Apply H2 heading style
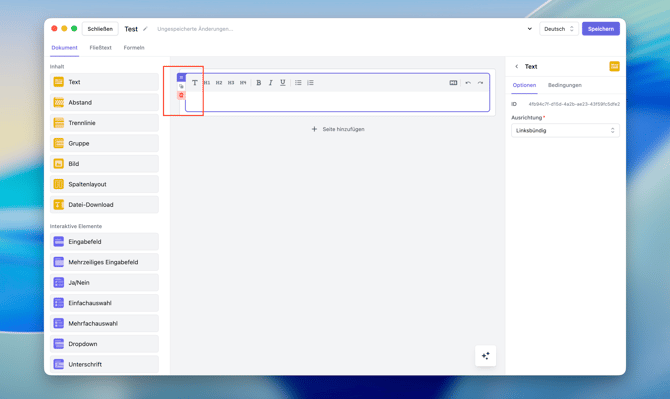The width and height of the screenshot is (670, 399). point(219,83)
